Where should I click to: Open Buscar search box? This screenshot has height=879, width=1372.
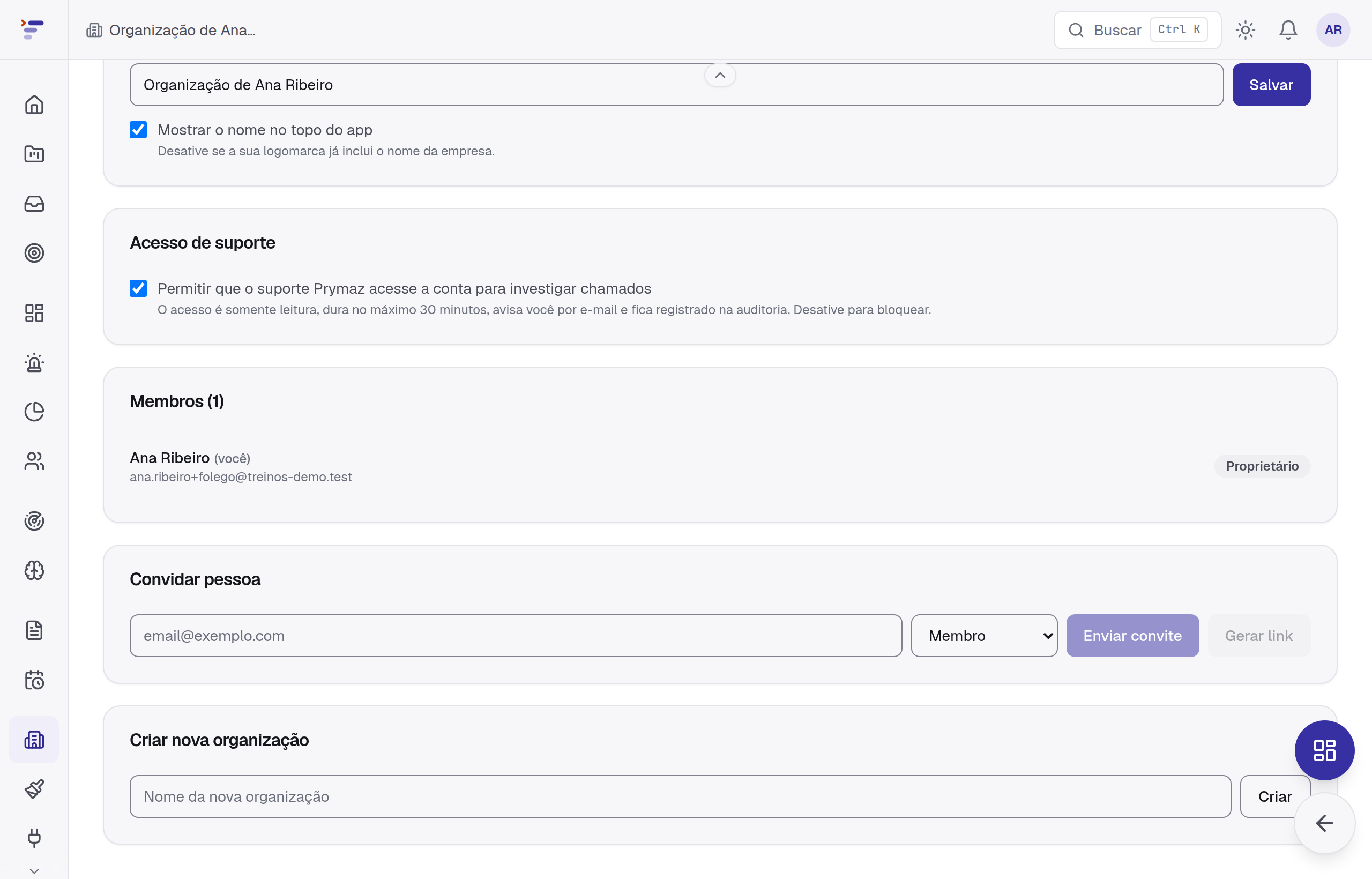[x=1137, y=29]
